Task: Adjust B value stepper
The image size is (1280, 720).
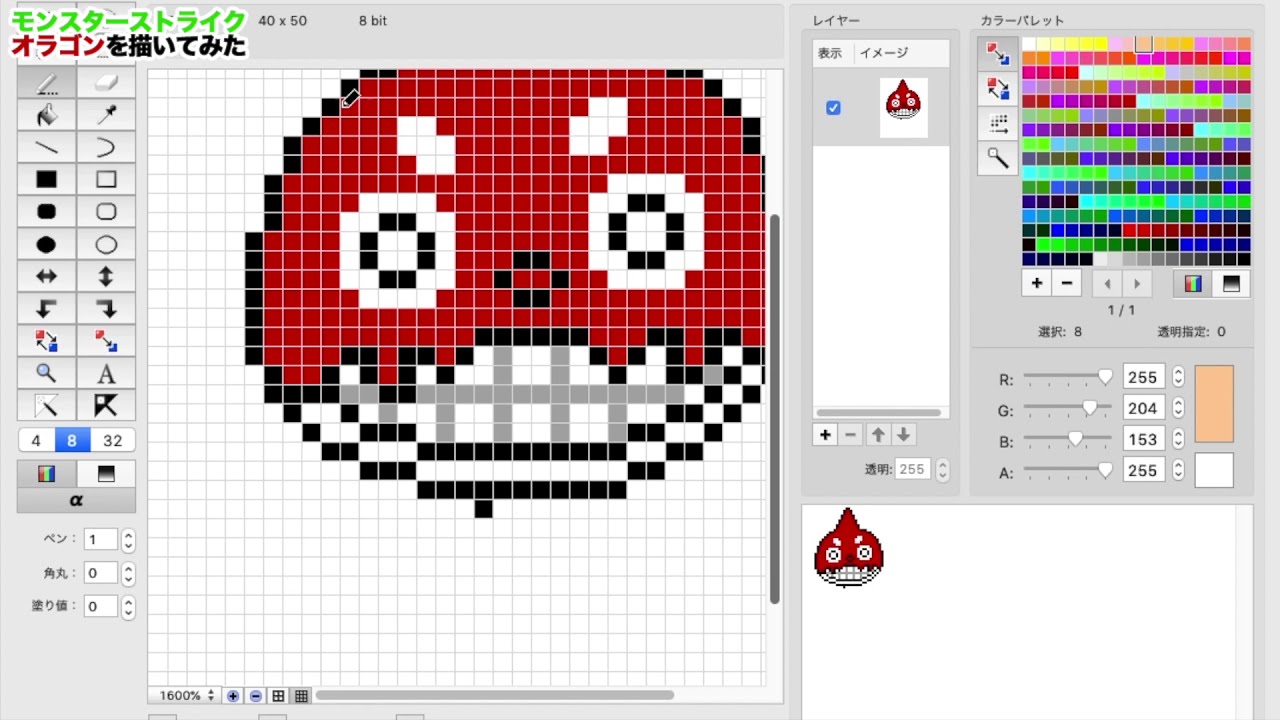Action: point(1178,439)
